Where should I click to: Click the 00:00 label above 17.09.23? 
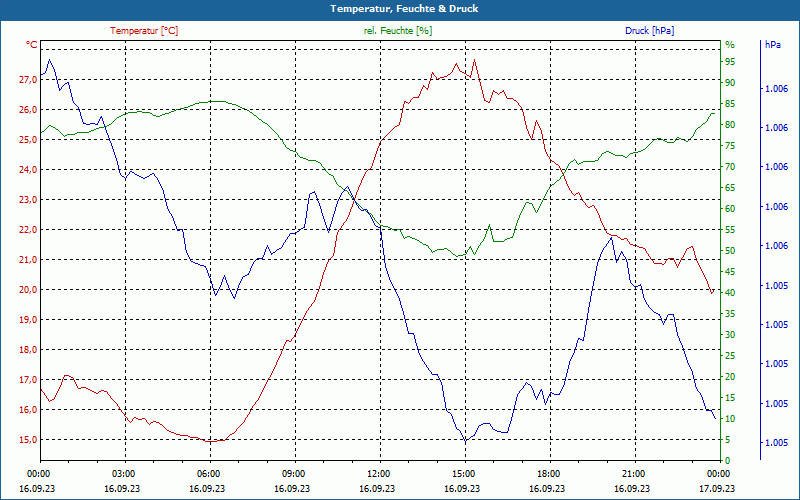click(x=720, y=474)
